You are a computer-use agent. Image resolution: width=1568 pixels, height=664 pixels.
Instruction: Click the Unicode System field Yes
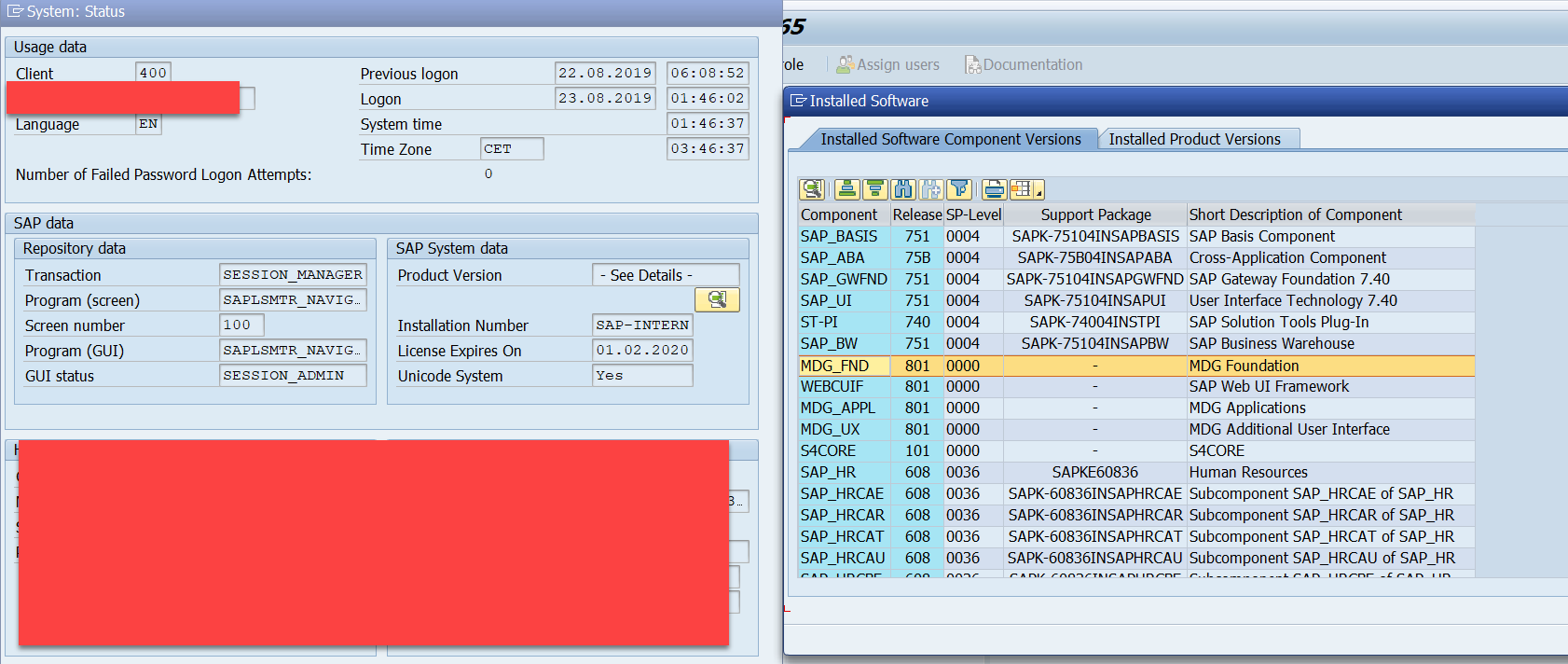click(642, 376)
